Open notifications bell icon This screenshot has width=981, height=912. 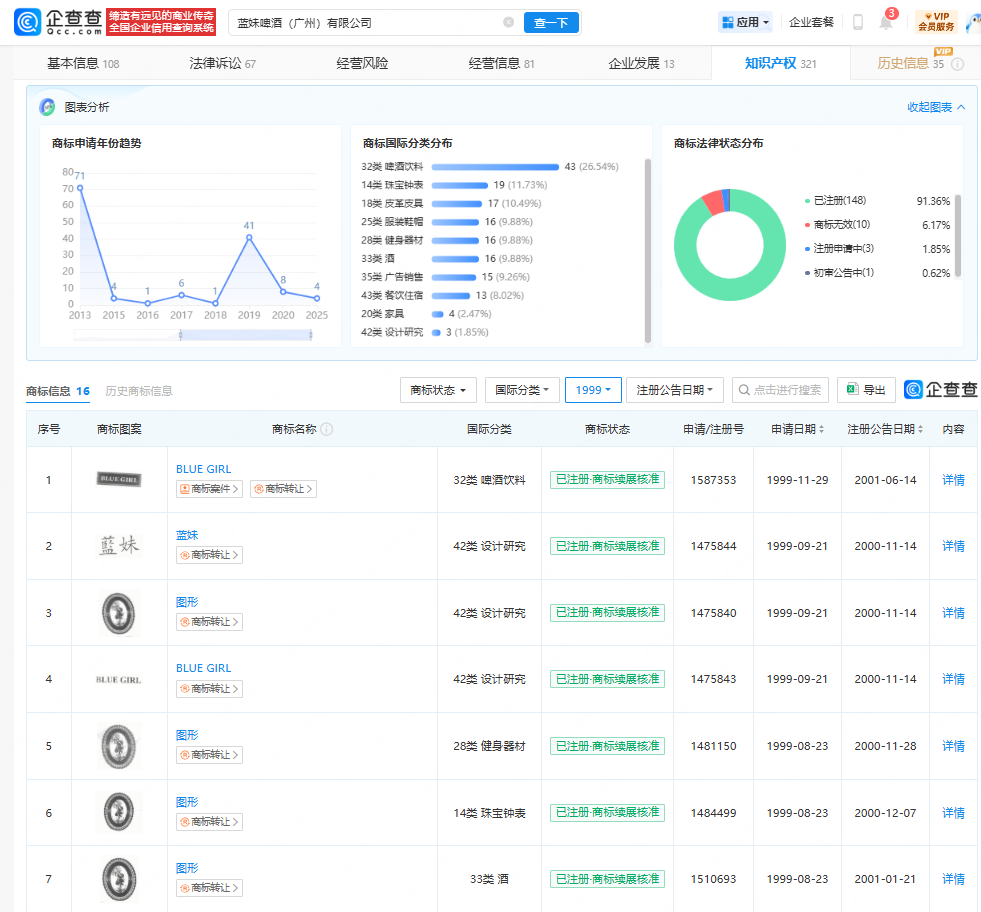pyautogui.click(x=886, y=23)
